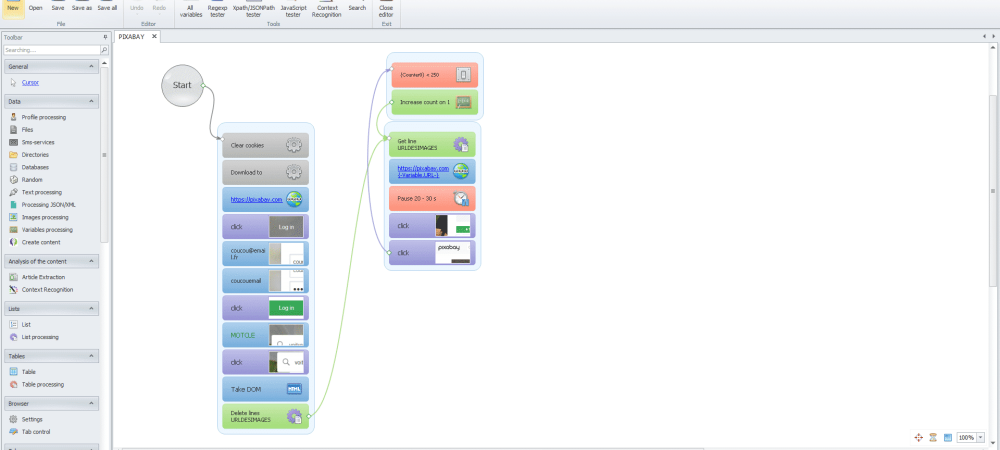
Task: Click the Start node in the workflow
Action: tap(182, 85)
